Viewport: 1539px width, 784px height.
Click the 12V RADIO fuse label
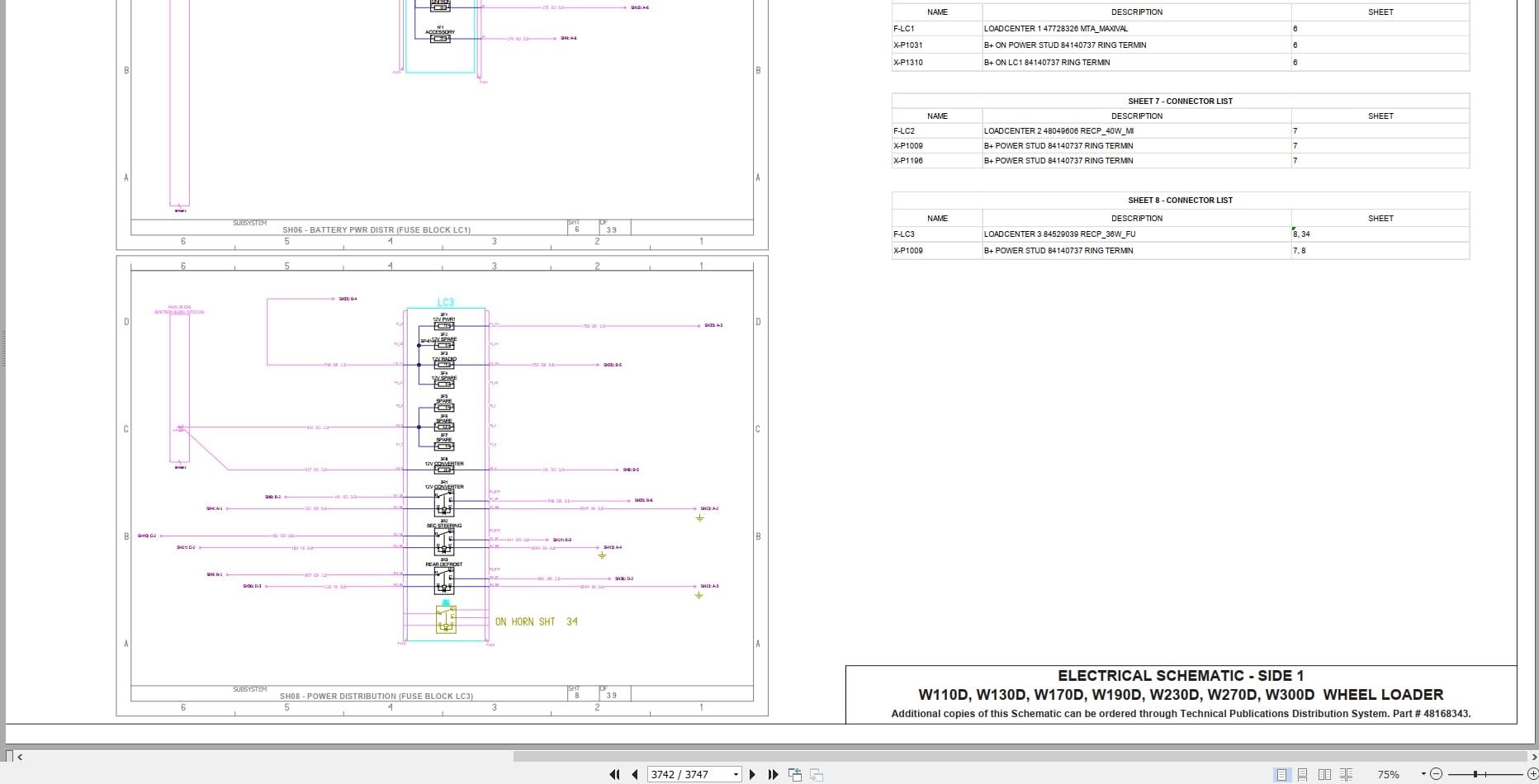444,359
